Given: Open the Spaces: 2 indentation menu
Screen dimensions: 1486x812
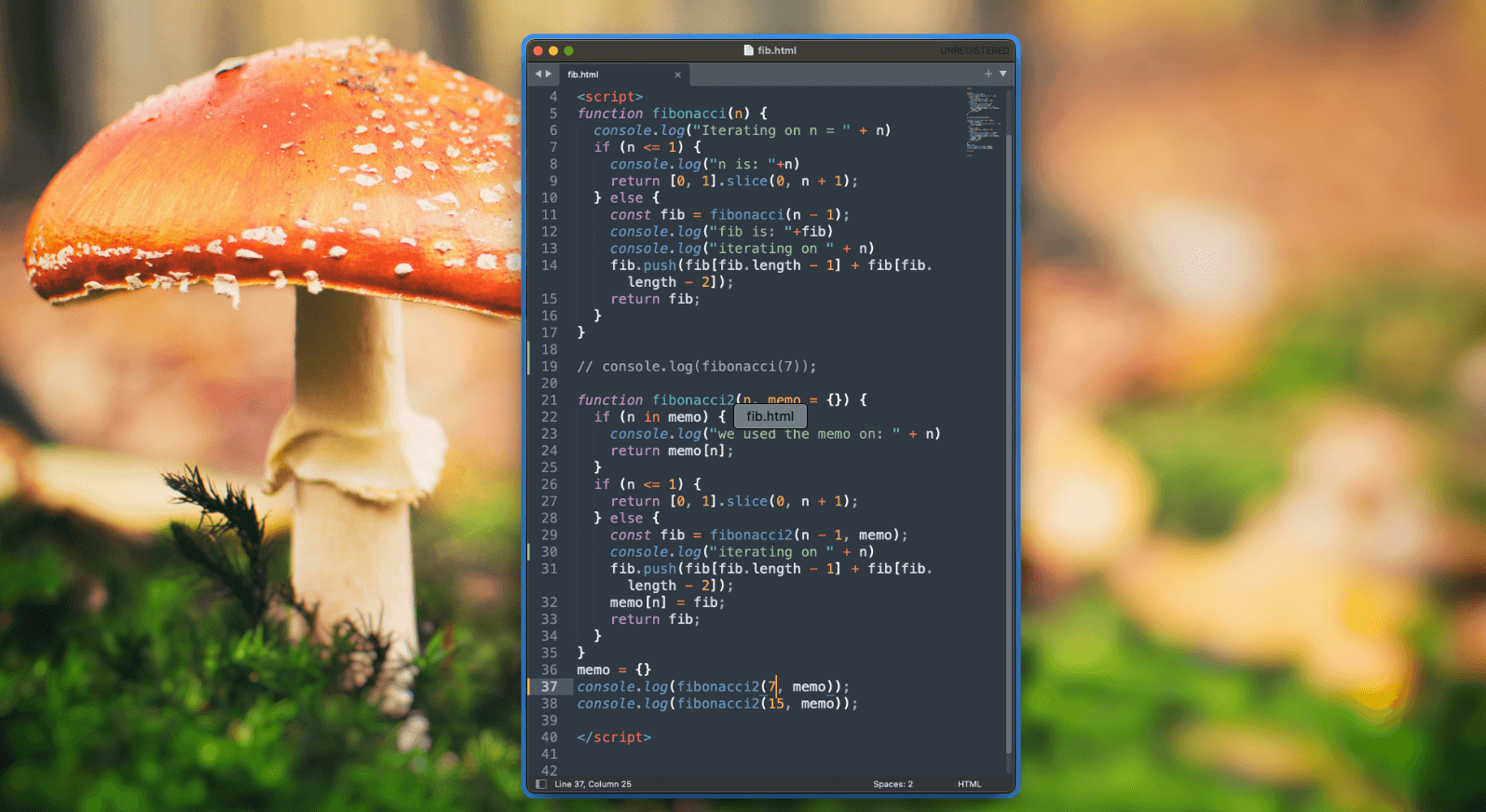Looking at the screenshot, I should click(x=893, y=784).
